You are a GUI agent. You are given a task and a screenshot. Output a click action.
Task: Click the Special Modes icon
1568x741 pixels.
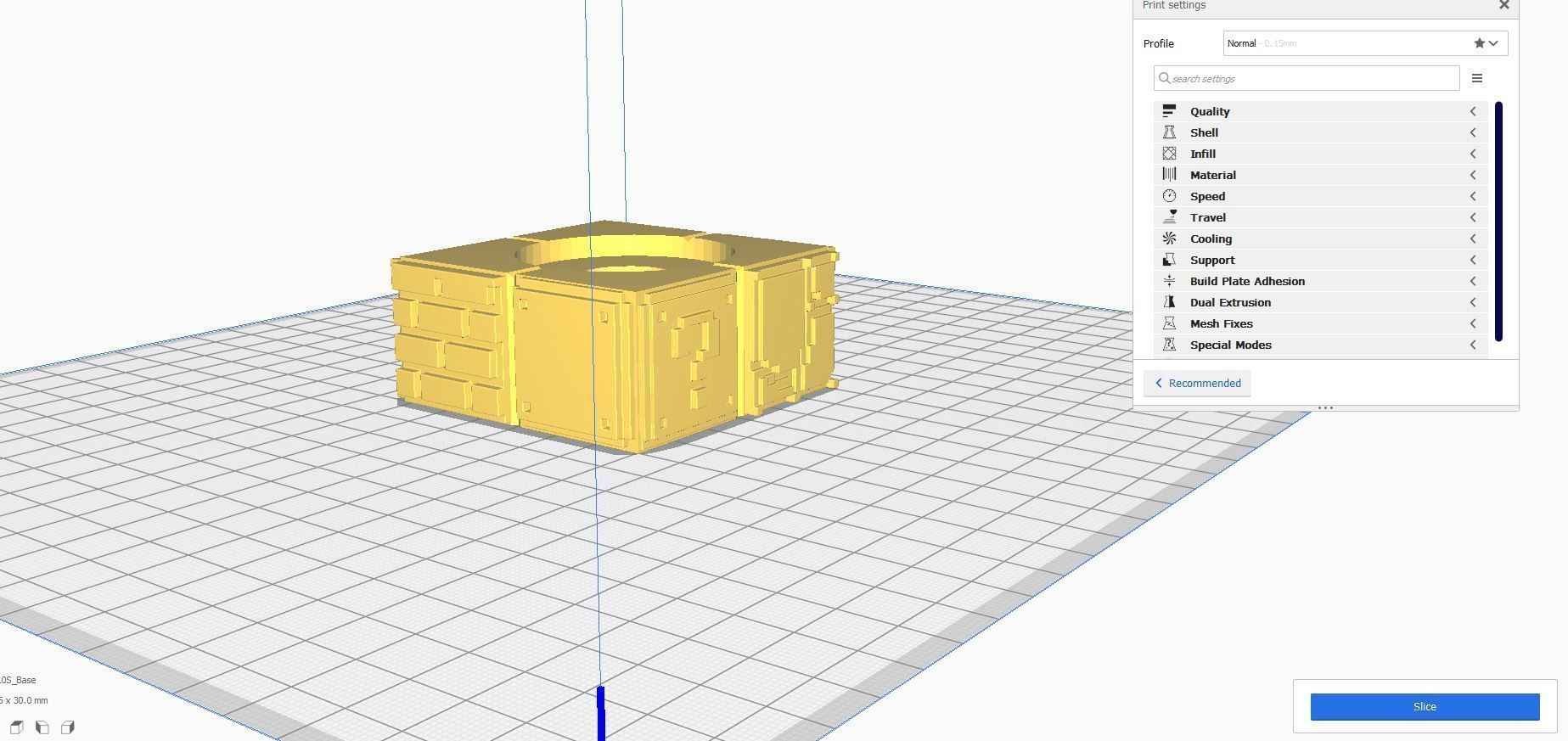pos(1169,345)
